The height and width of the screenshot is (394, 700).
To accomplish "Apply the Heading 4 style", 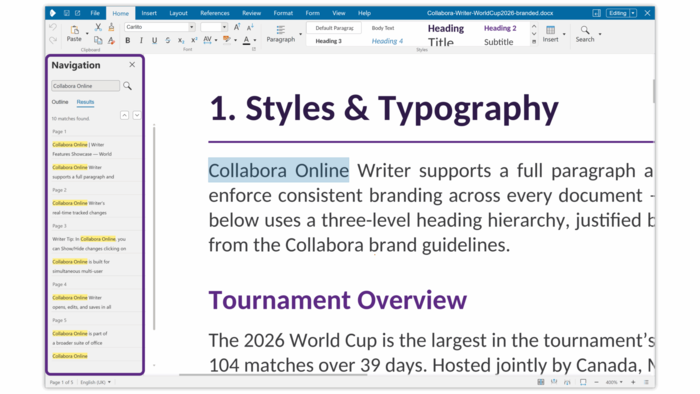I will tap(387, 41).
